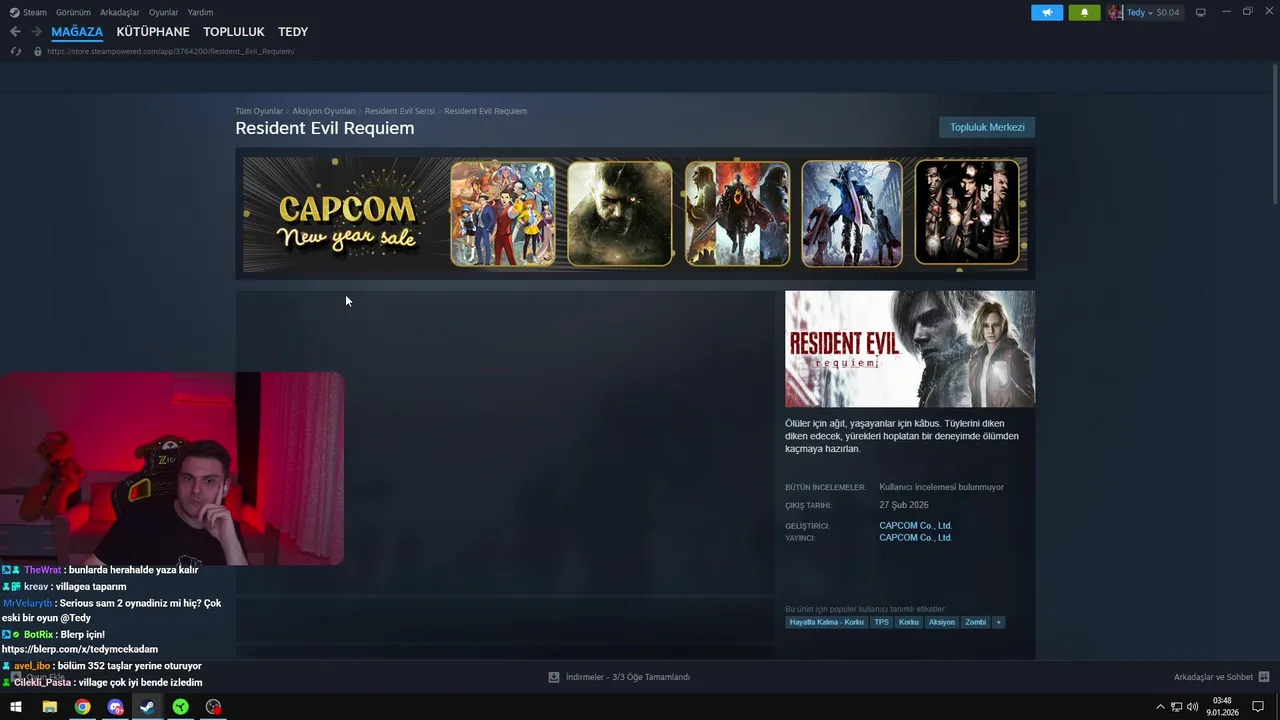Image resolution: width=1280 pixels, height=720 pixels.
Task: Open the rightmost dark character tile in banner
Action: click(x=967, y=214)
